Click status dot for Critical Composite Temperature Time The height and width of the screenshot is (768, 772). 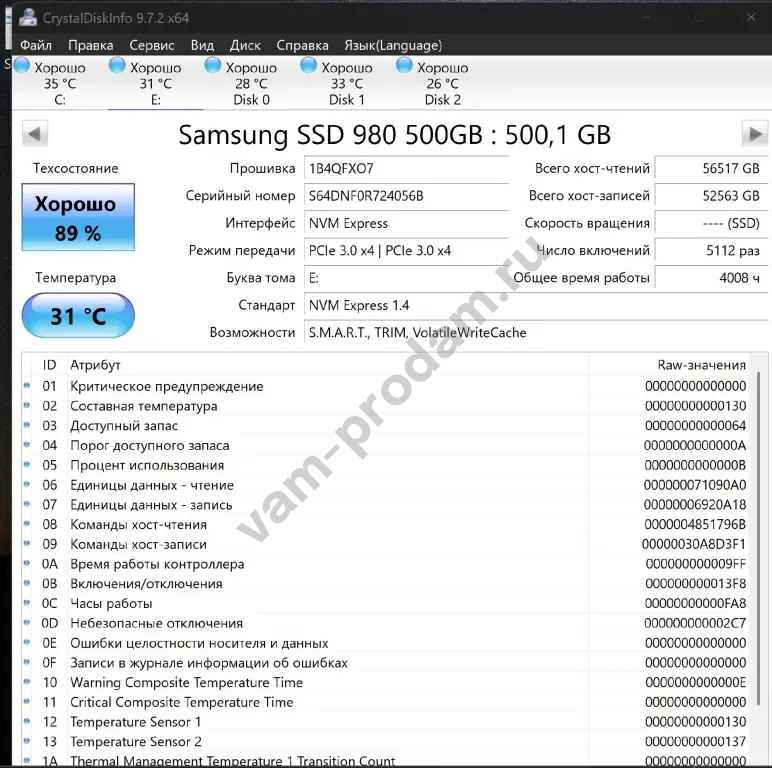27,702
